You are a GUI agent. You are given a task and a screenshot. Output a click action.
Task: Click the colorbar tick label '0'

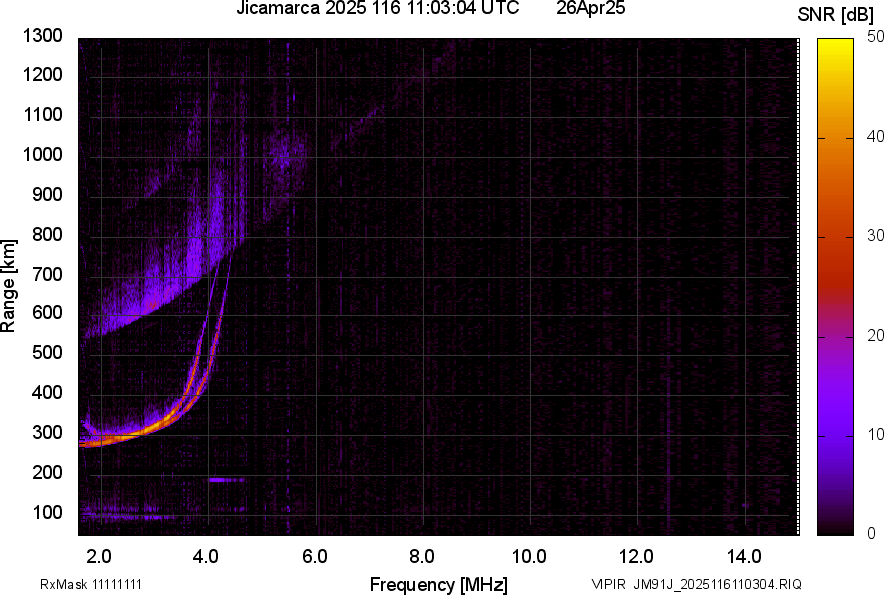pos(872,533)
